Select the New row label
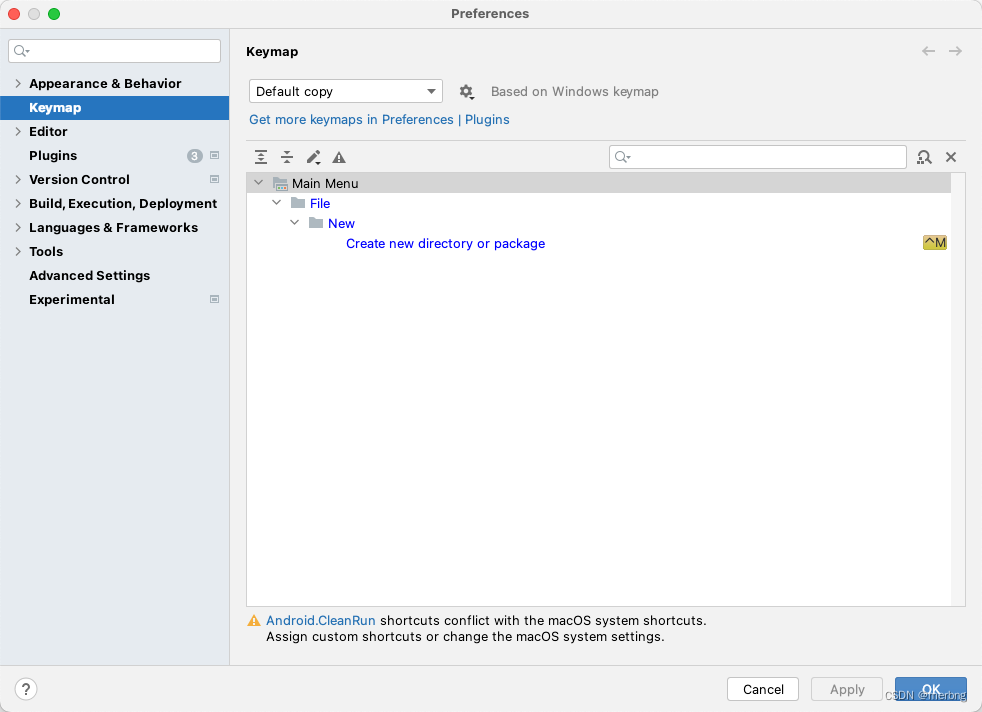Image resolution: width=982 pixels, height=712 pixels. tap(341, 224)
